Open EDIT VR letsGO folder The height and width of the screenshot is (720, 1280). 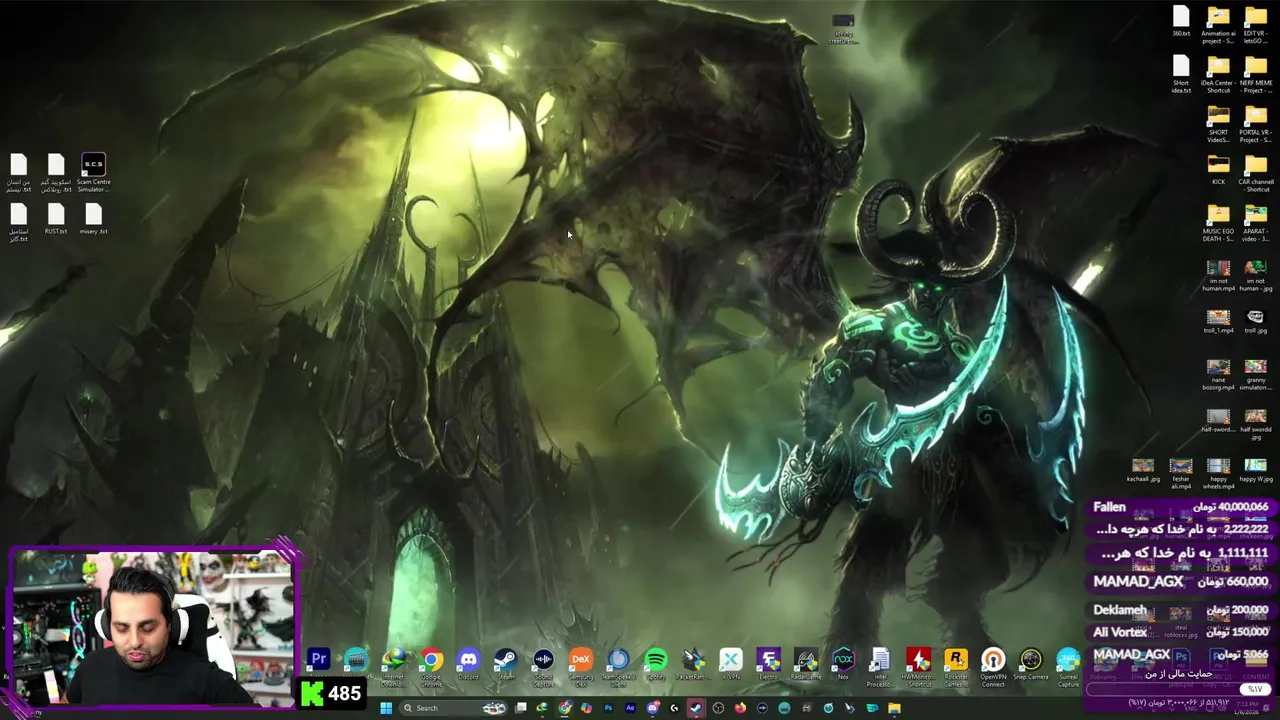[1256, 26]
